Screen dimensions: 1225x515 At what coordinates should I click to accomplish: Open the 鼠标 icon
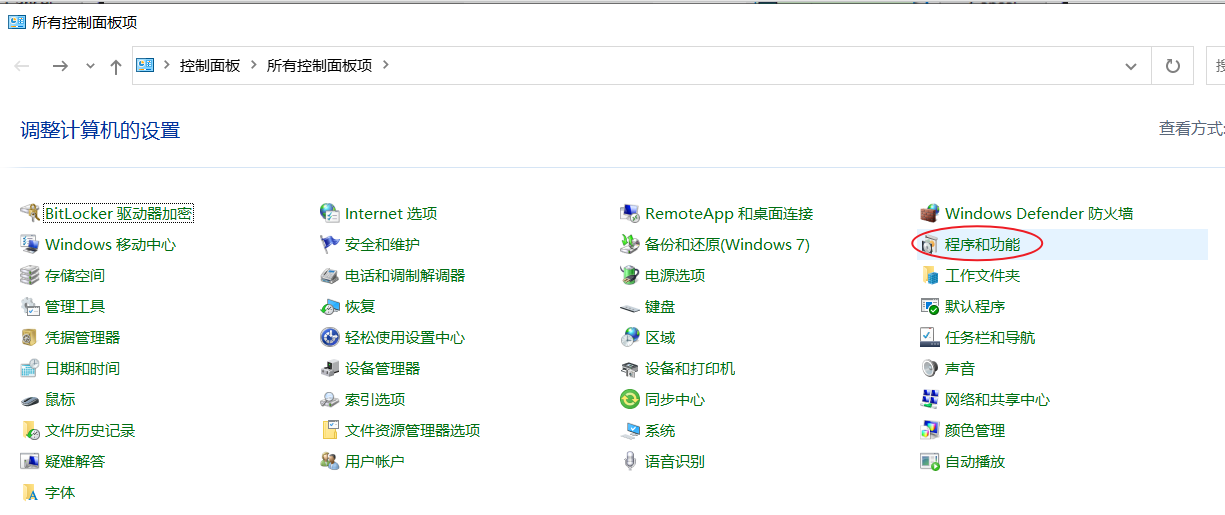(x=29, y=399)
